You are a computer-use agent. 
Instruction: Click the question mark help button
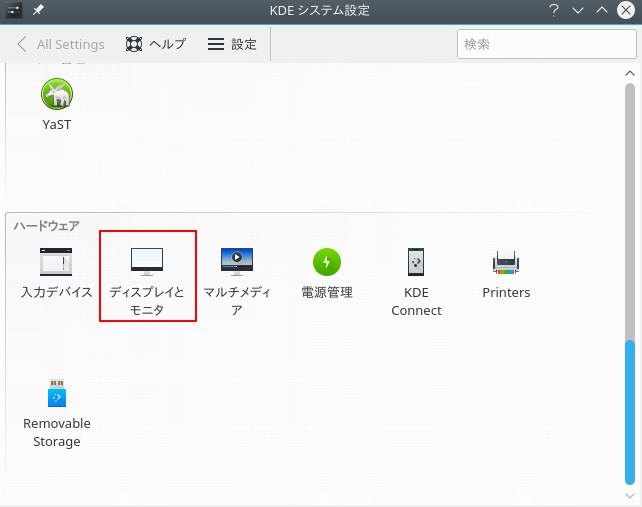tap(554, 10)
